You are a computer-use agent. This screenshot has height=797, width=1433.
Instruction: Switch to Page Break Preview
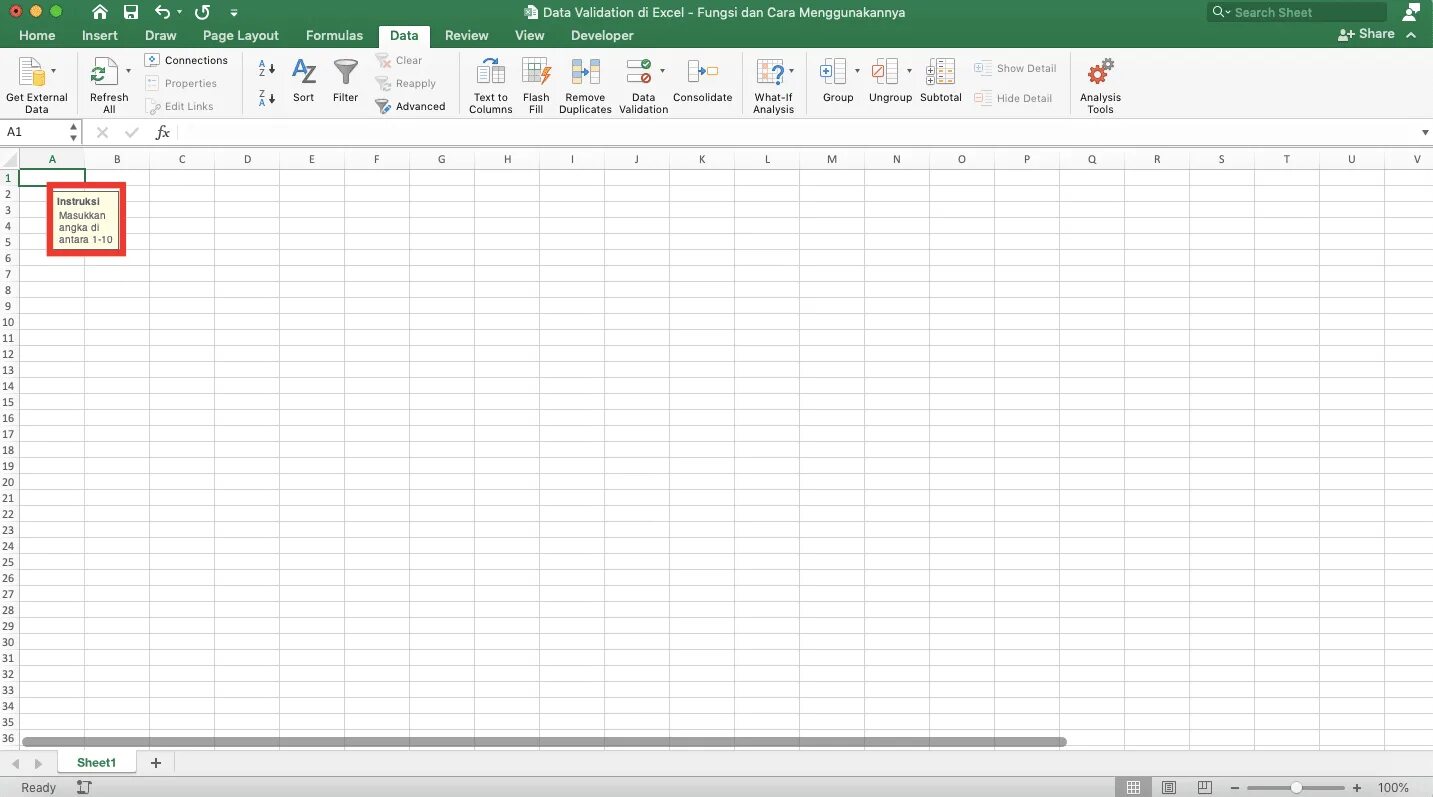pos(1205,787)
